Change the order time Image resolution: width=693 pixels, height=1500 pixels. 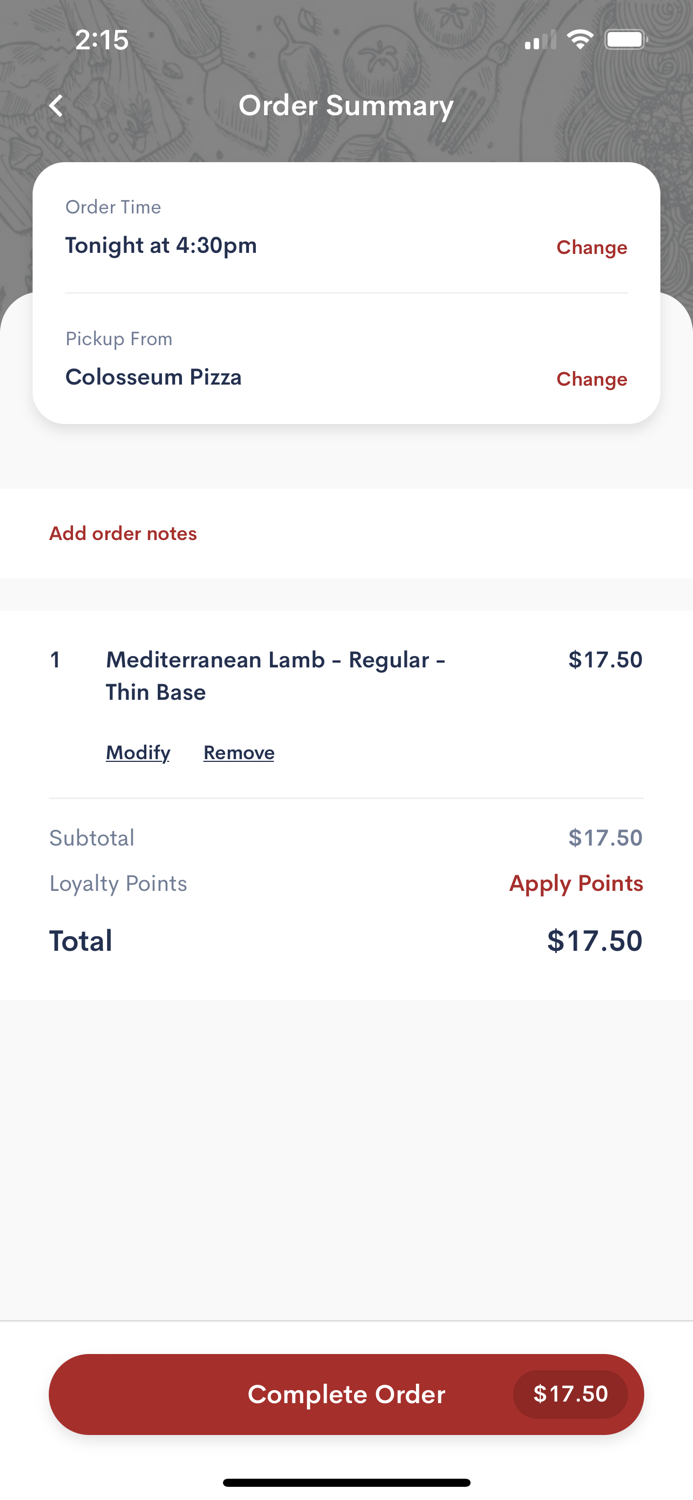(x=591, y=247)
